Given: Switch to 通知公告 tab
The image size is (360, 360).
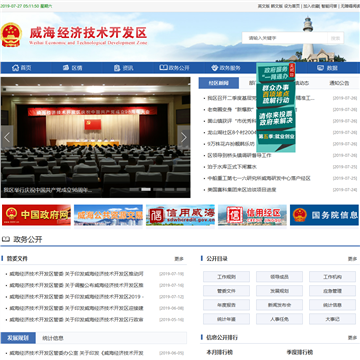Looking at the screenshot, I should [x=339, y=83].
